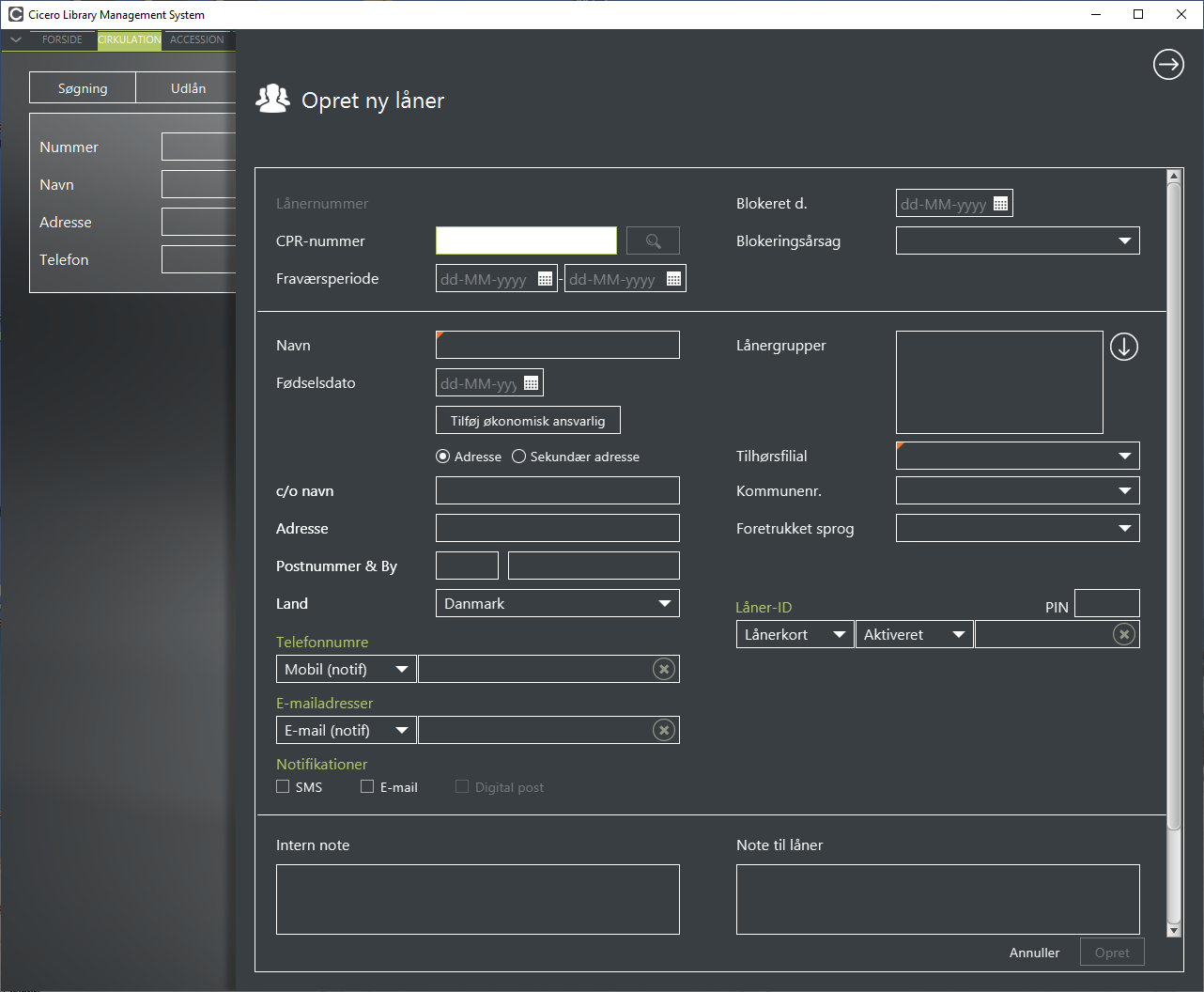Click the Intern note text area
This screenshot has height=992, width=1204.
478,900
